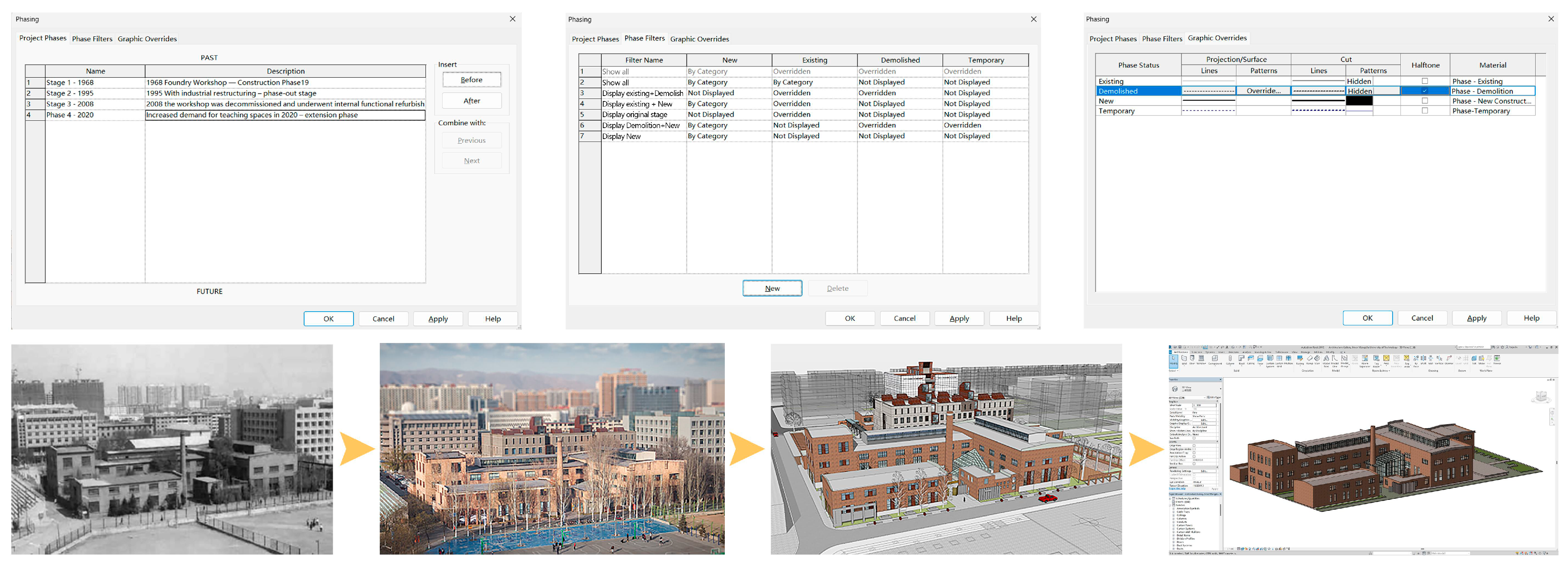Select the Floor tool in Build panel
The image size is (1568, 567).
(1261, 359)
